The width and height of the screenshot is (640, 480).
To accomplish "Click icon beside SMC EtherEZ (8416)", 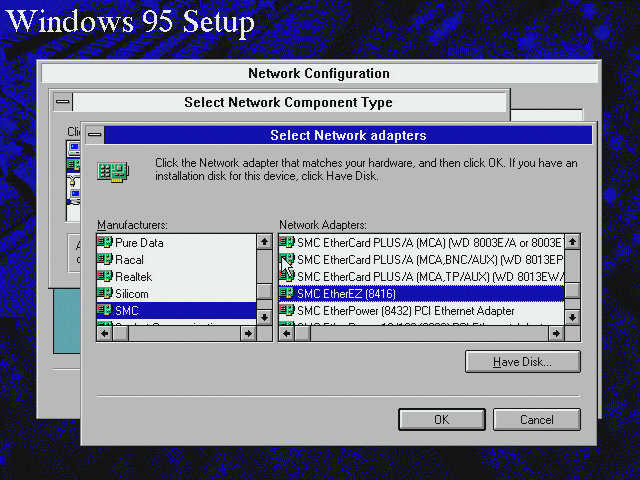I will coord(287,293).
